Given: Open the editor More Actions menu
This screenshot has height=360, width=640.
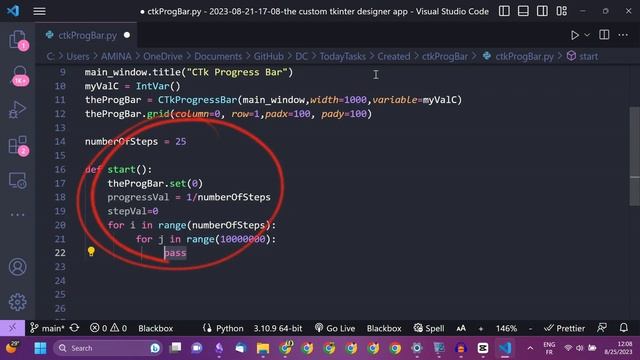Looking at the screenshot, I should 623,35.
